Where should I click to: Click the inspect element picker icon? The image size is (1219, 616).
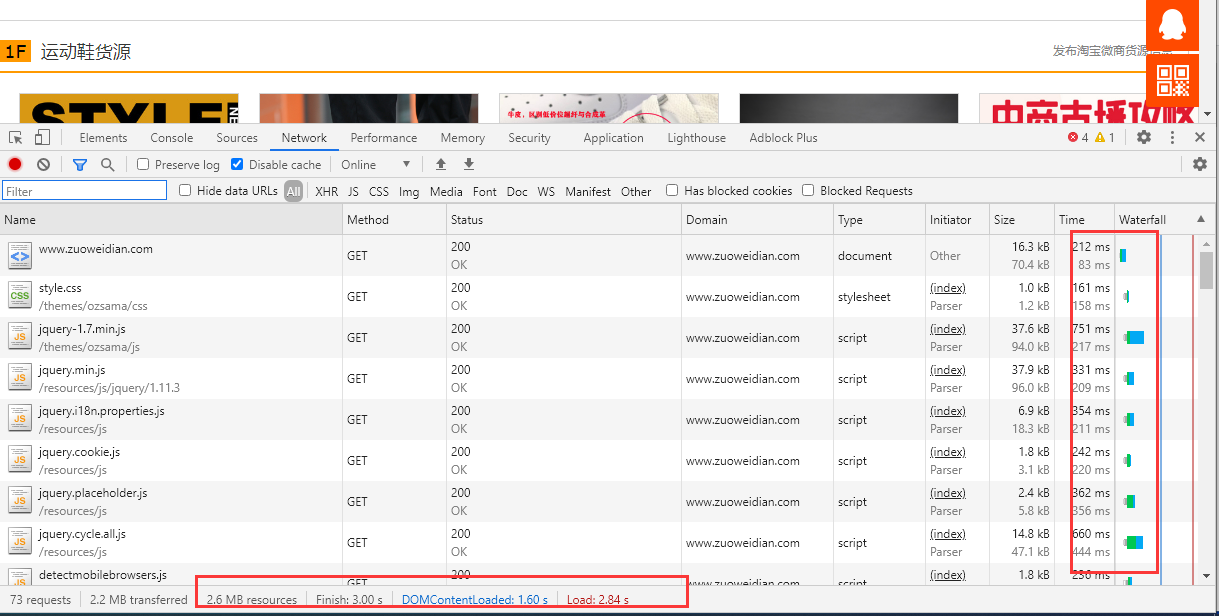pyautogui.click(x=16, y=138)
